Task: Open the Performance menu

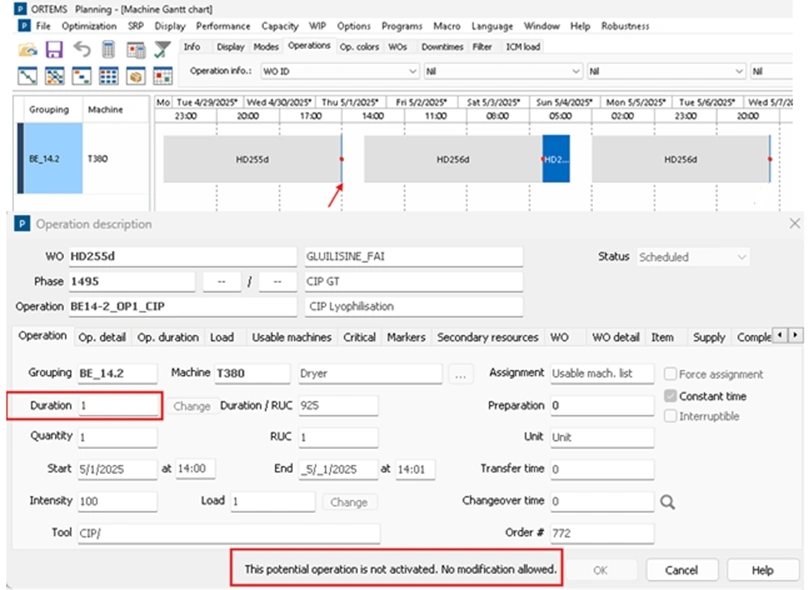Action: 223,26
